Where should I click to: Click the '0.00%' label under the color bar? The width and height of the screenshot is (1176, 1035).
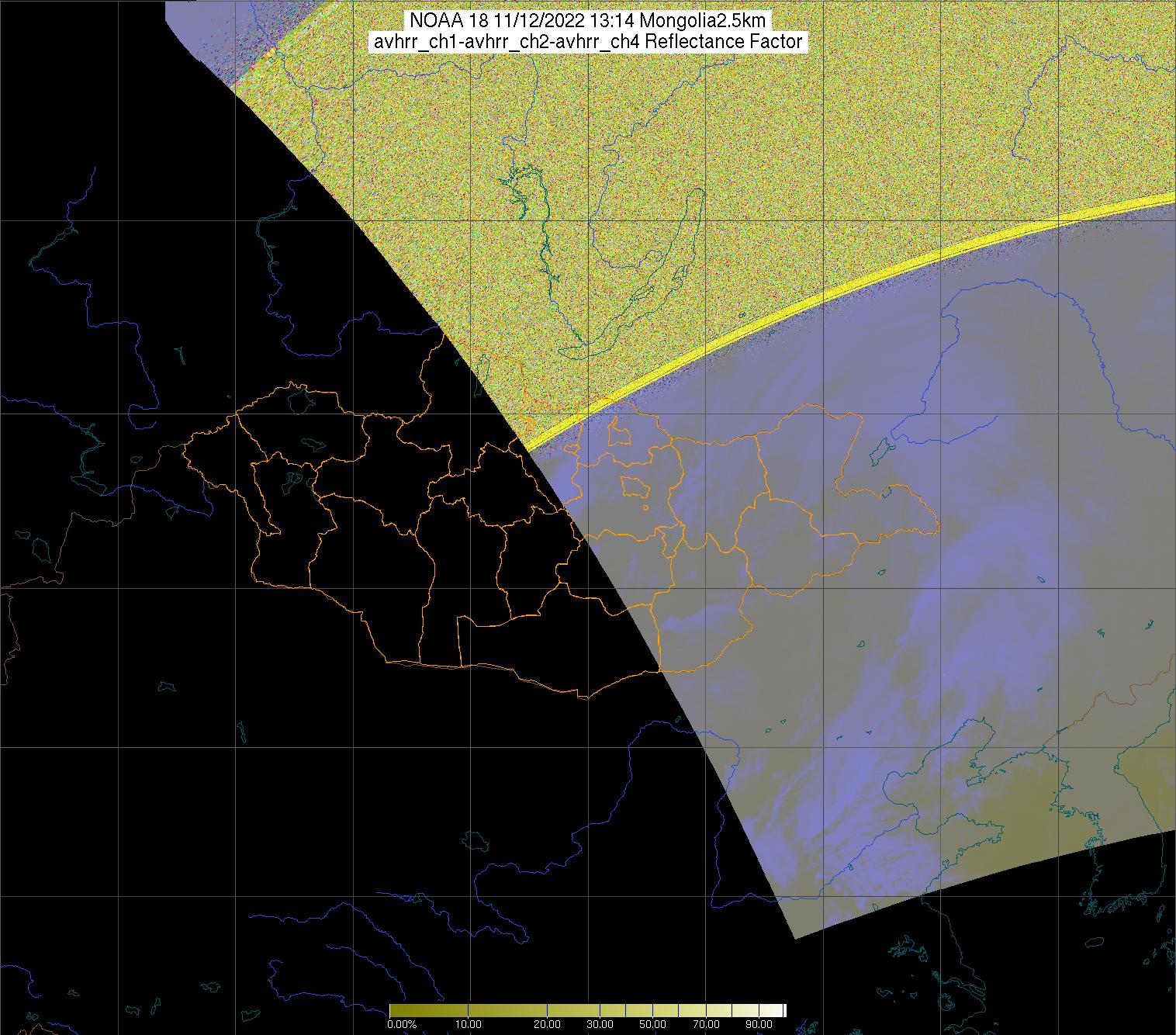pos(402,1024)
